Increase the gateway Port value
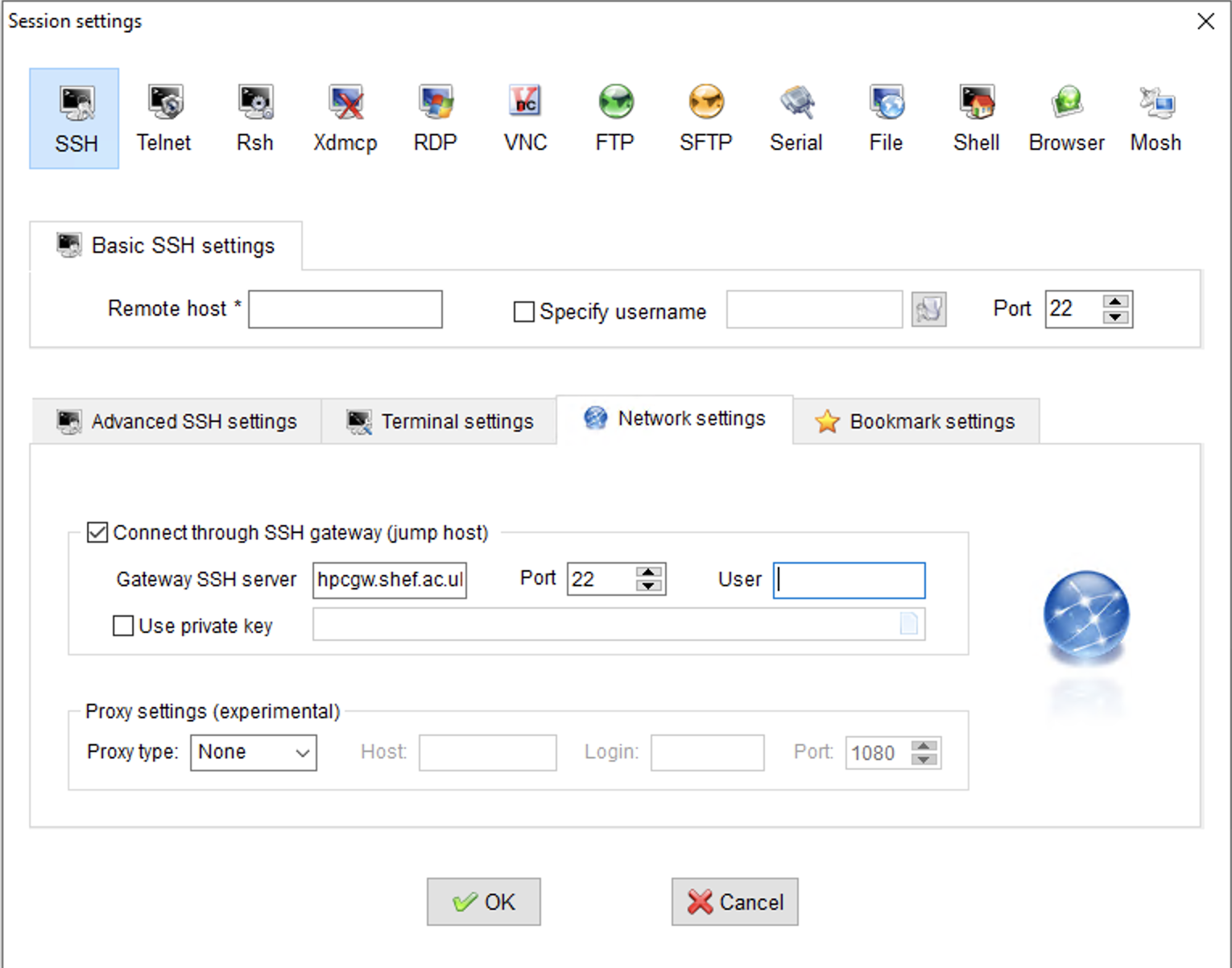The height and width of the screenshot is (968, 1232). 649,572
